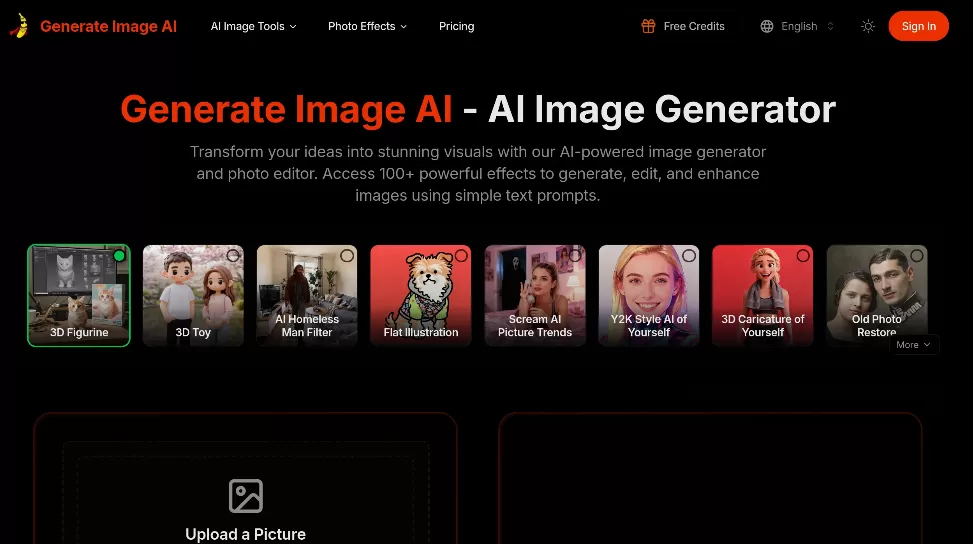973x544 pixels.
Task: Open the English language selector
Action: pos(797,26)
